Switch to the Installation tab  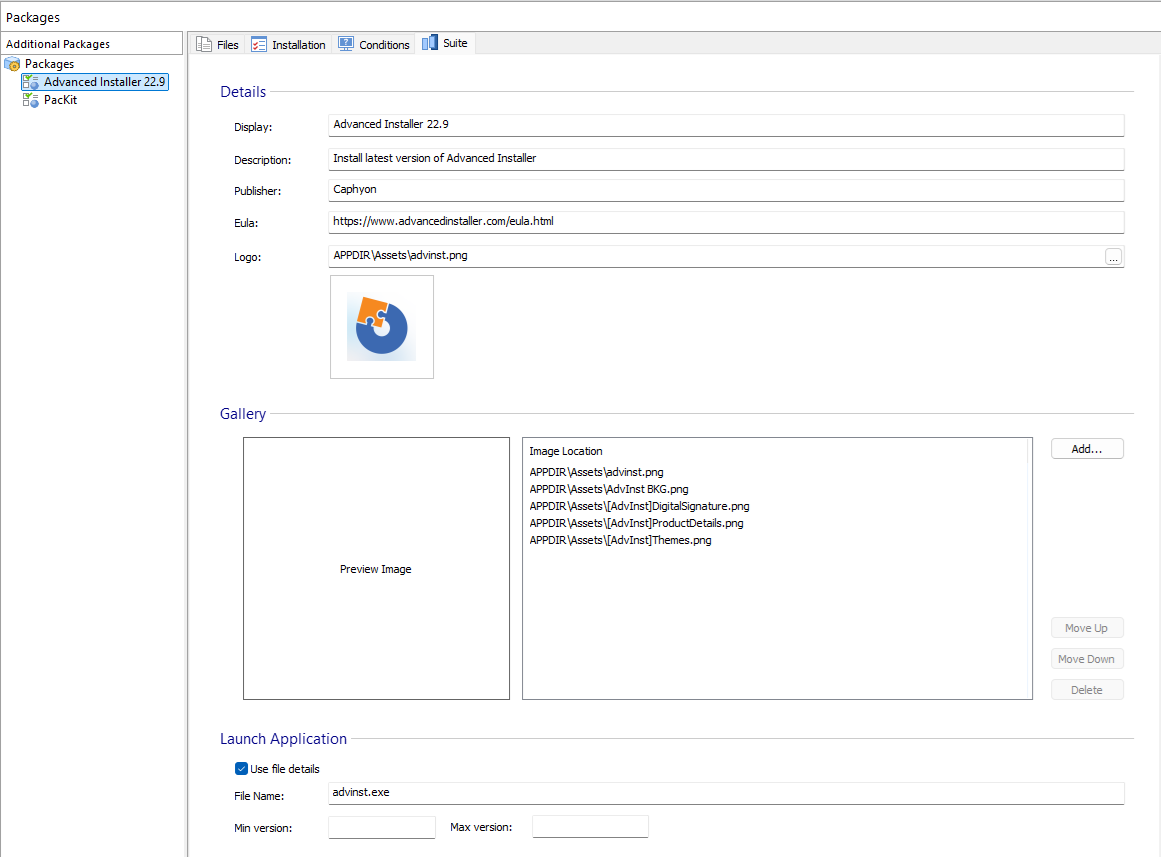288,44
